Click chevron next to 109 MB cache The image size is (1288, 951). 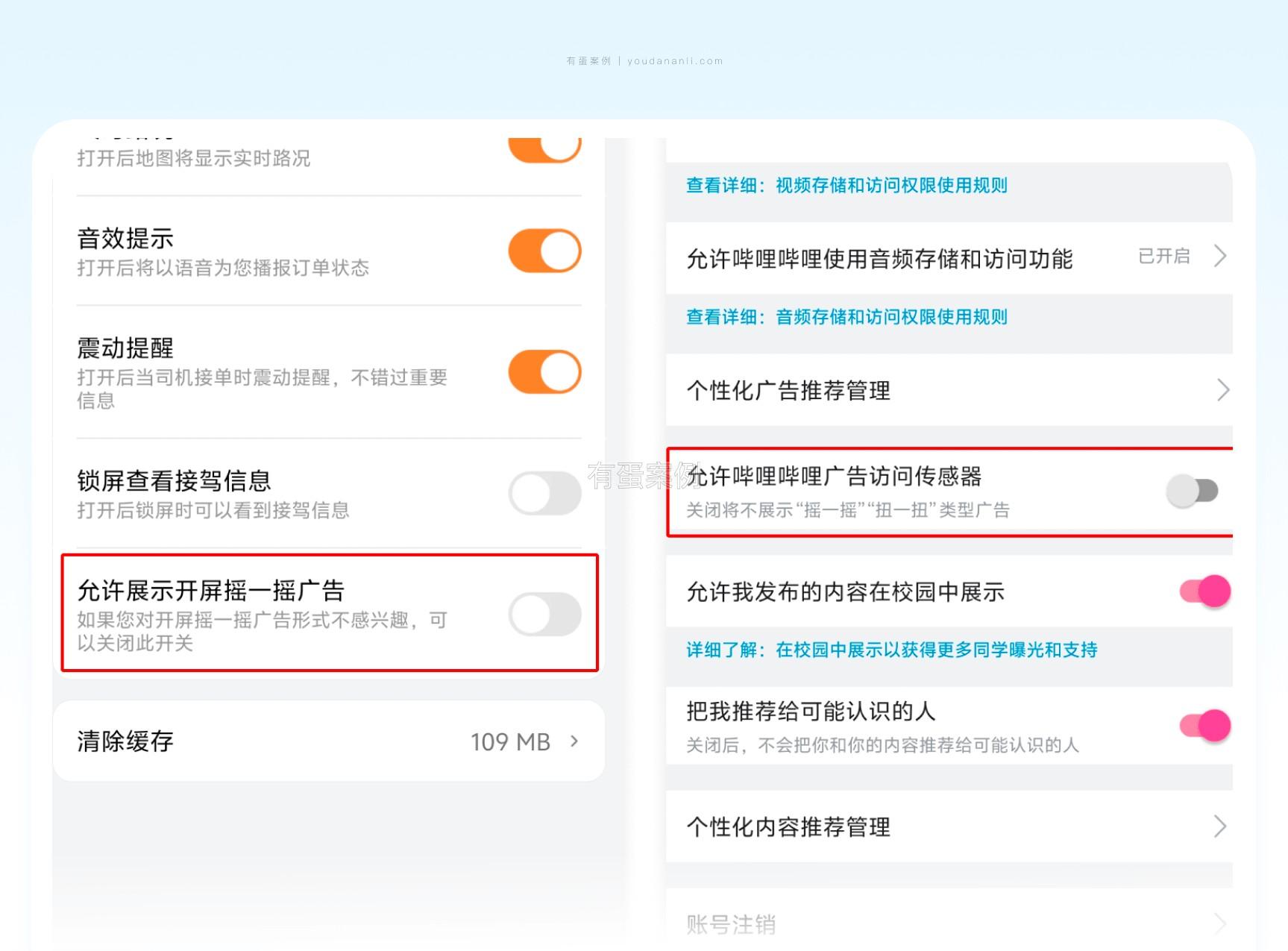[x=574, y=741]
